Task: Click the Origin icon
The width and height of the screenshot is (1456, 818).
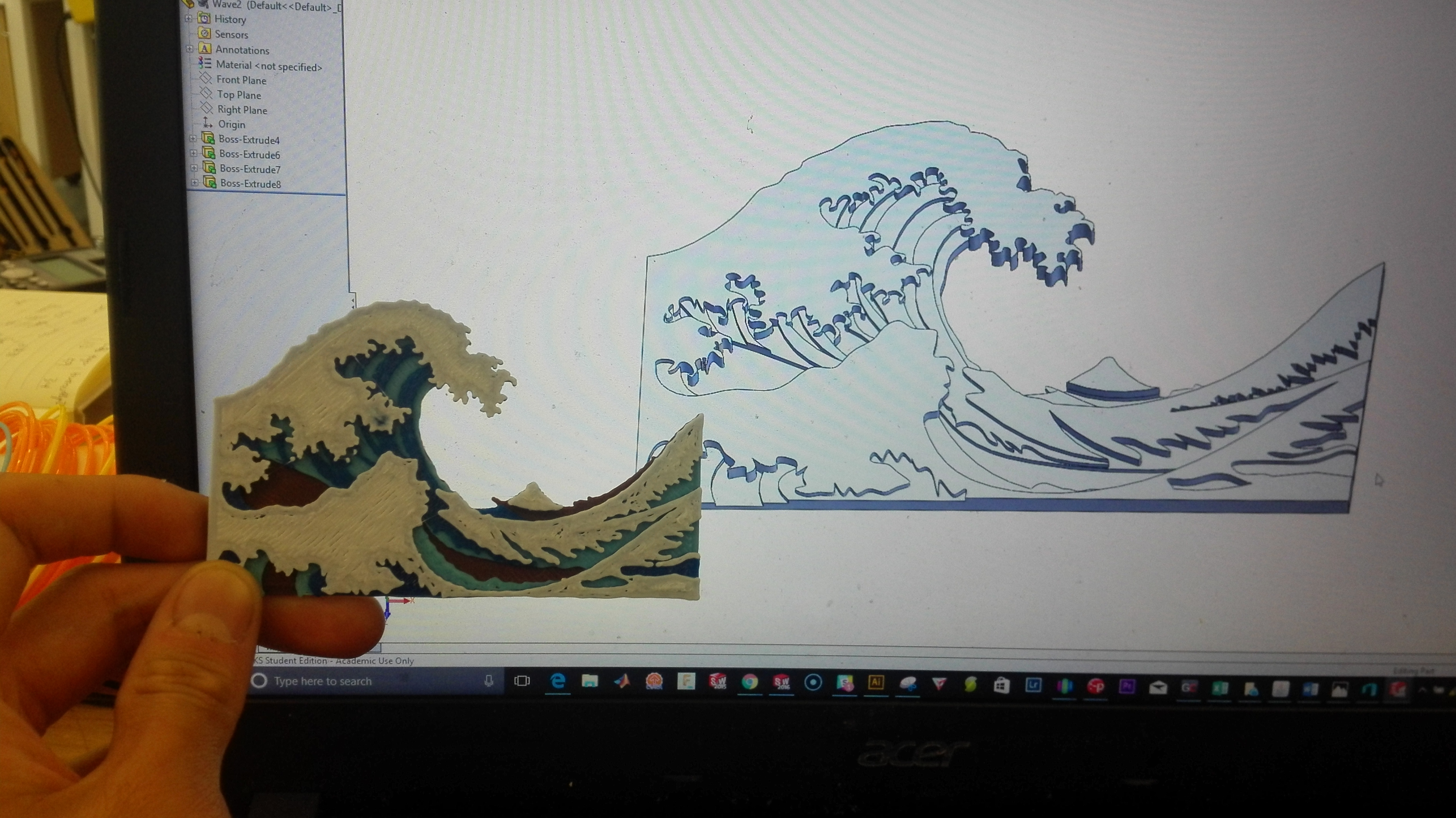Action: click(208, 123)
